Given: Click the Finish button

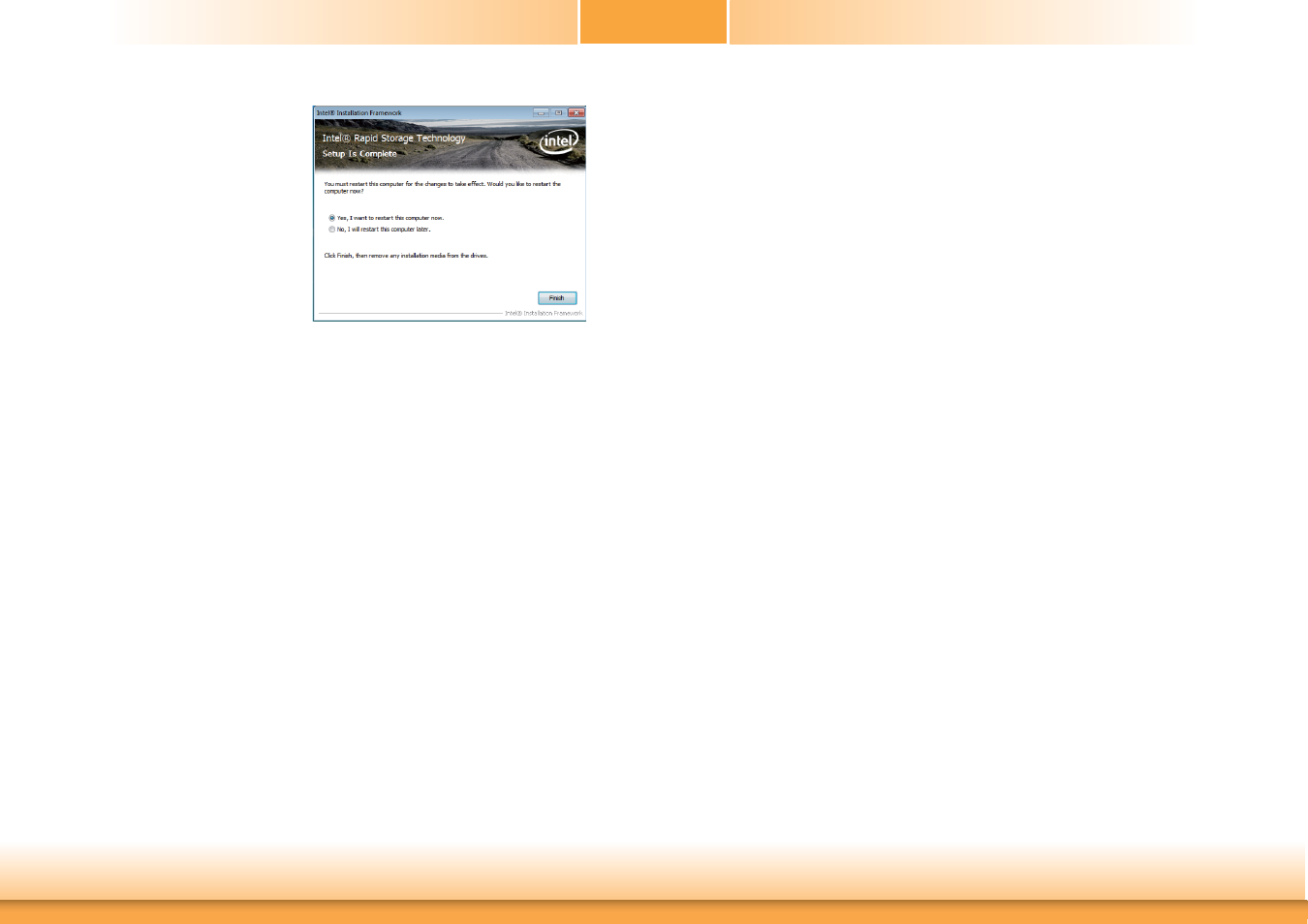Looking at the screenshot, I should (557, 298).
